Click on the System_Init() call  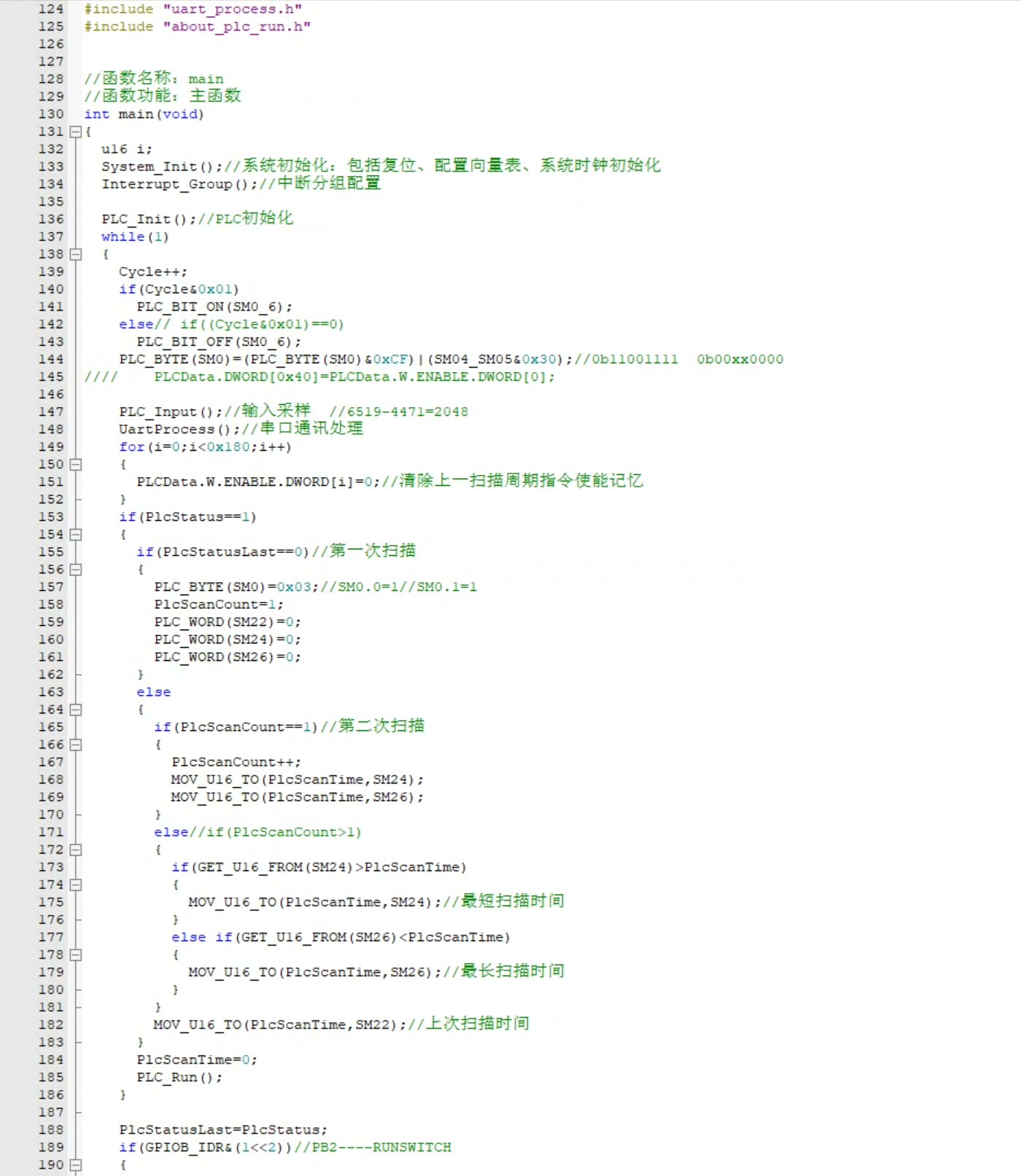[x=161, y=167]
